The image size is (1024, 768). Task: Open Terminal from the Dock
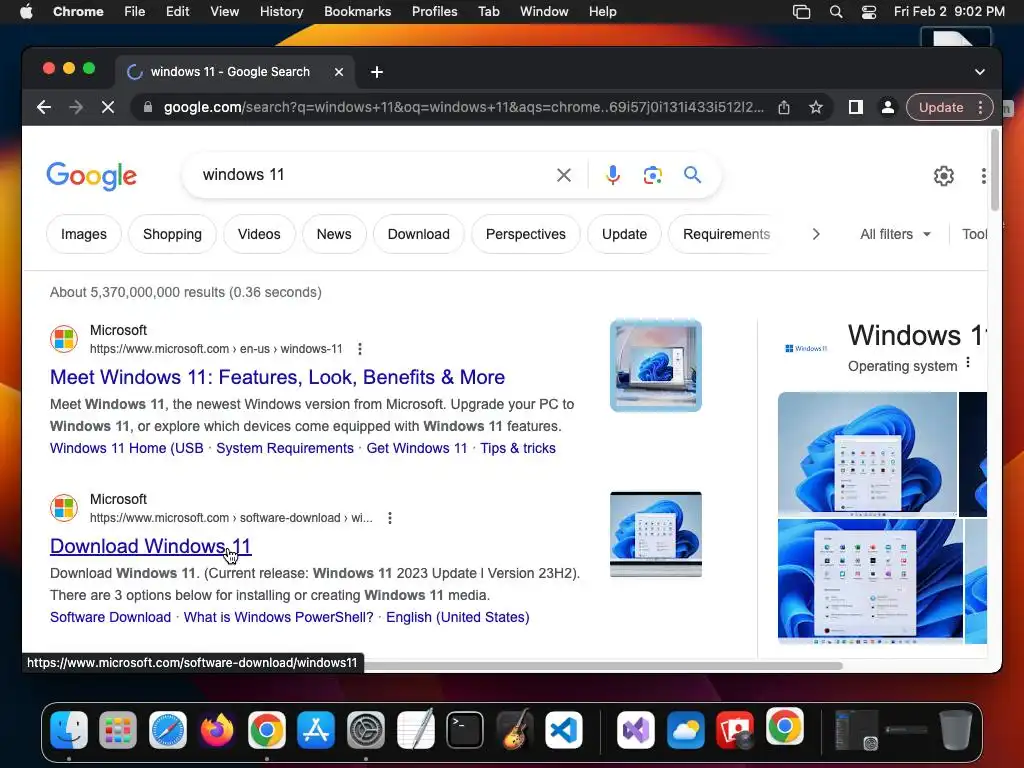click(465, 729)
